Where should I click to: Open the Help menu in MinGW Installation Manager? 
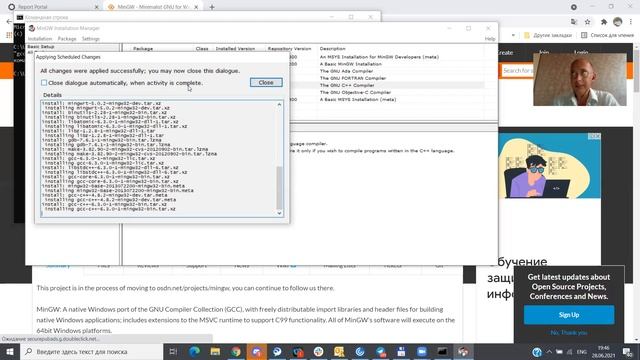click(490, 39)
